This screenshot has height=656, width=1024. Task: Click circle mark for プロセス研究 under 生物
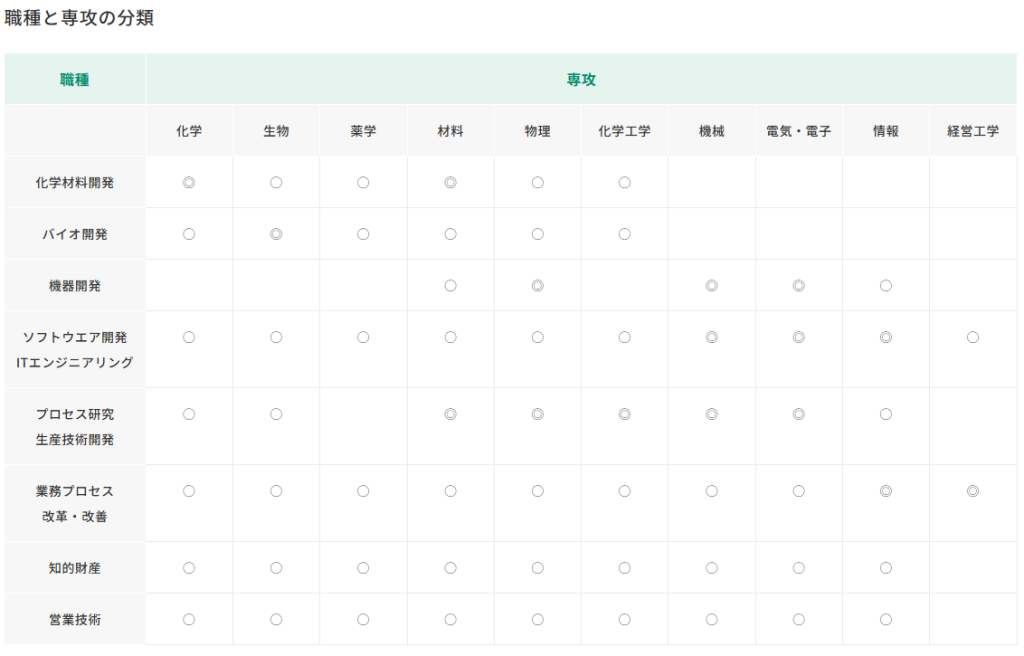pyautogui.click(x=276, y=414)
